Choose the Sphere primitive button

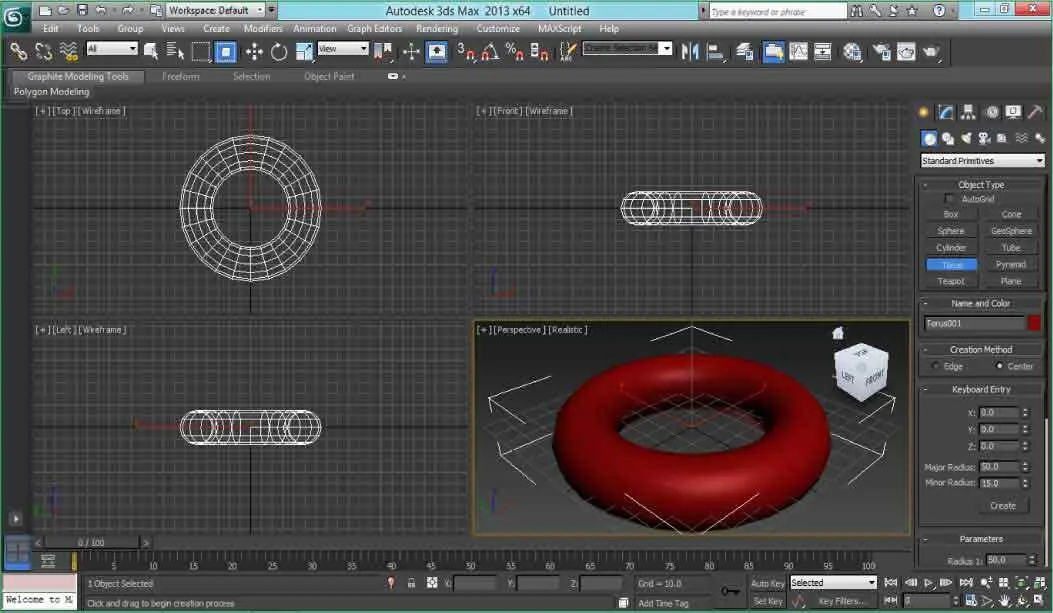[x=951, y=231]
